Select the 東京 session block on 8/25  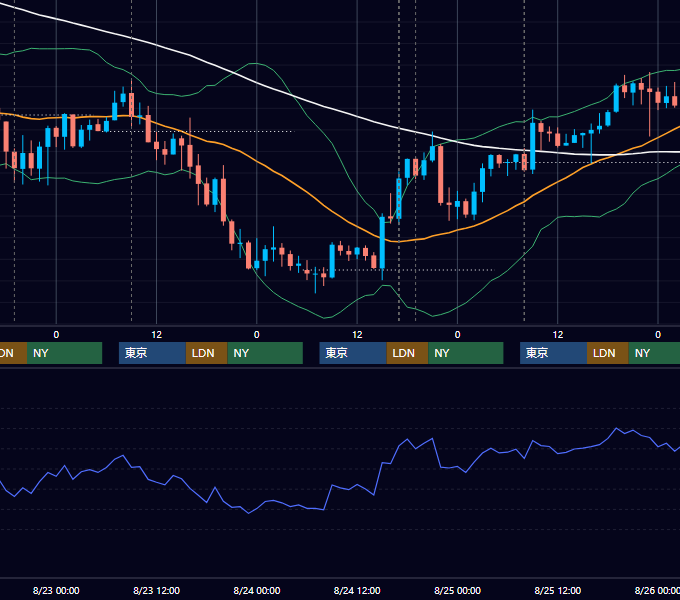click(x=553, y=353)
